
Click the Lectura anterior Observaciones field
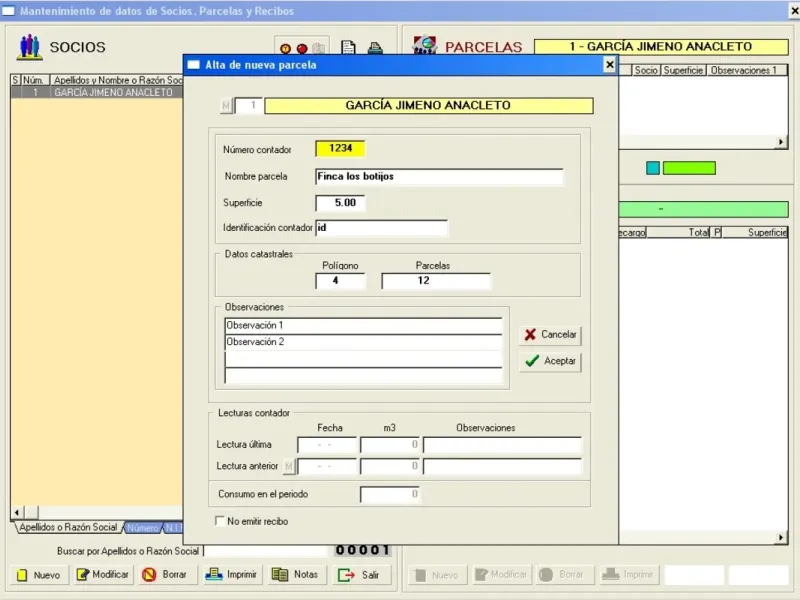(502, 466)
